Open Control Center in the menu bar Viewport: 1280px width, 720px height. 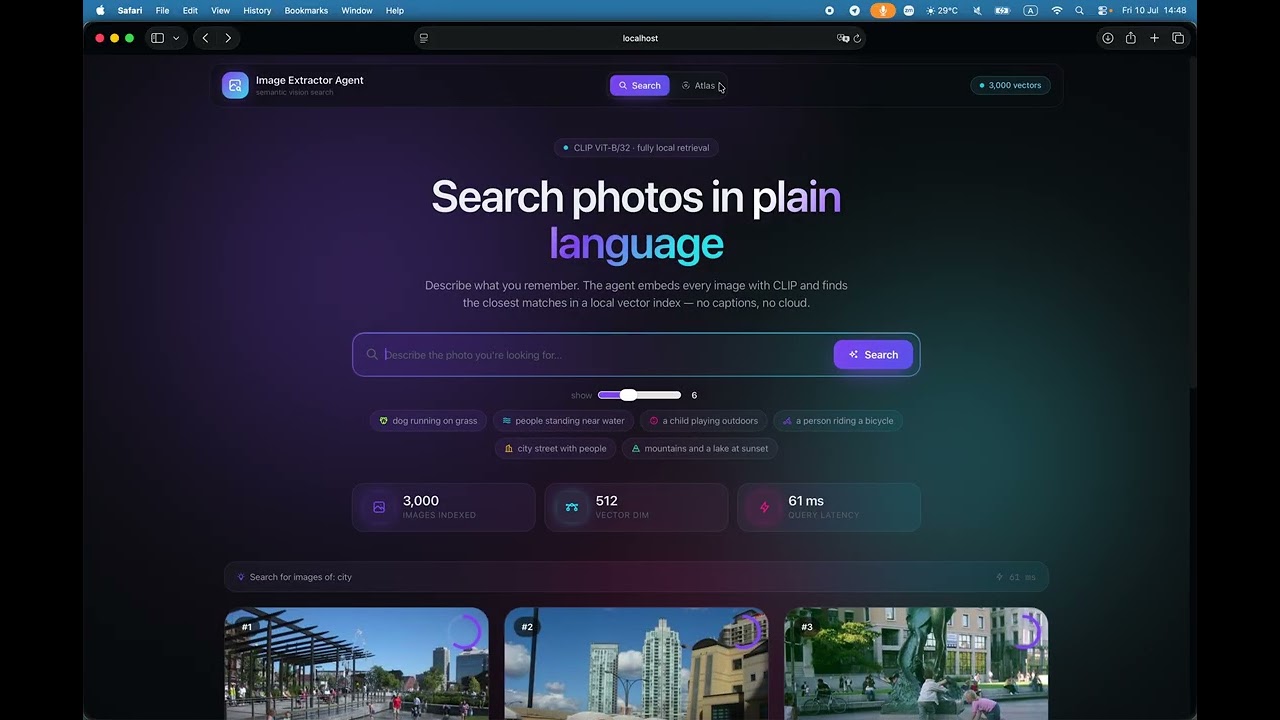coord(1104,10)
